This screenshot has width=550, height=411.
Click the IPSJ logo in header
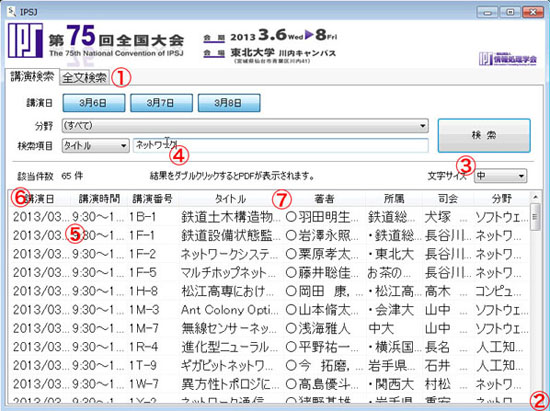click(x=26, y=40)
